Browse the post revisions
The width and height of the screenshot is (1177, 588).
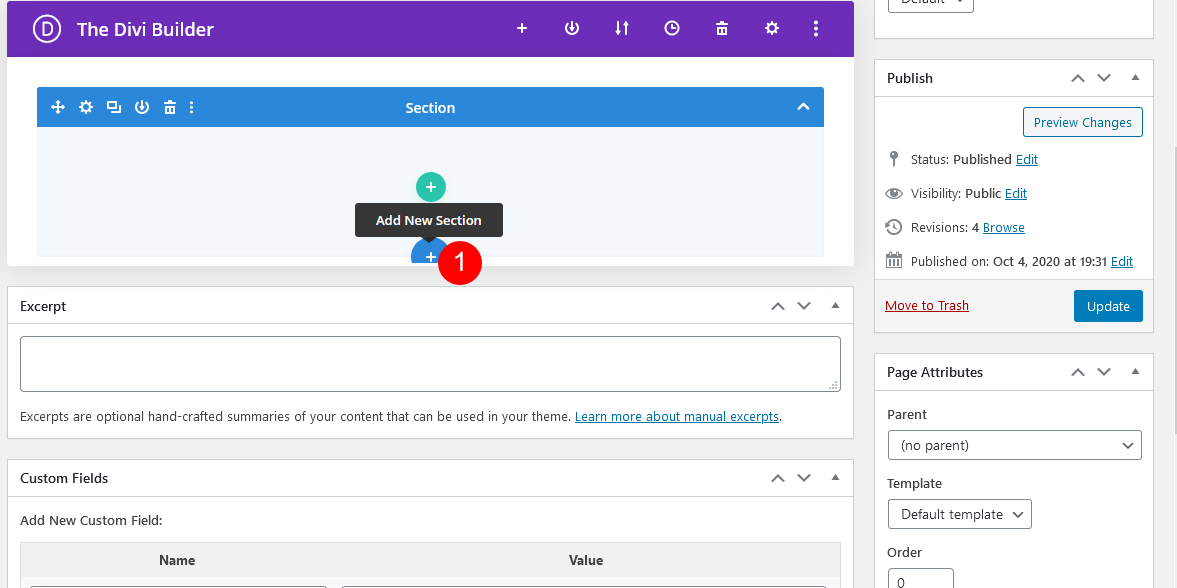(x=1004, y=227)
